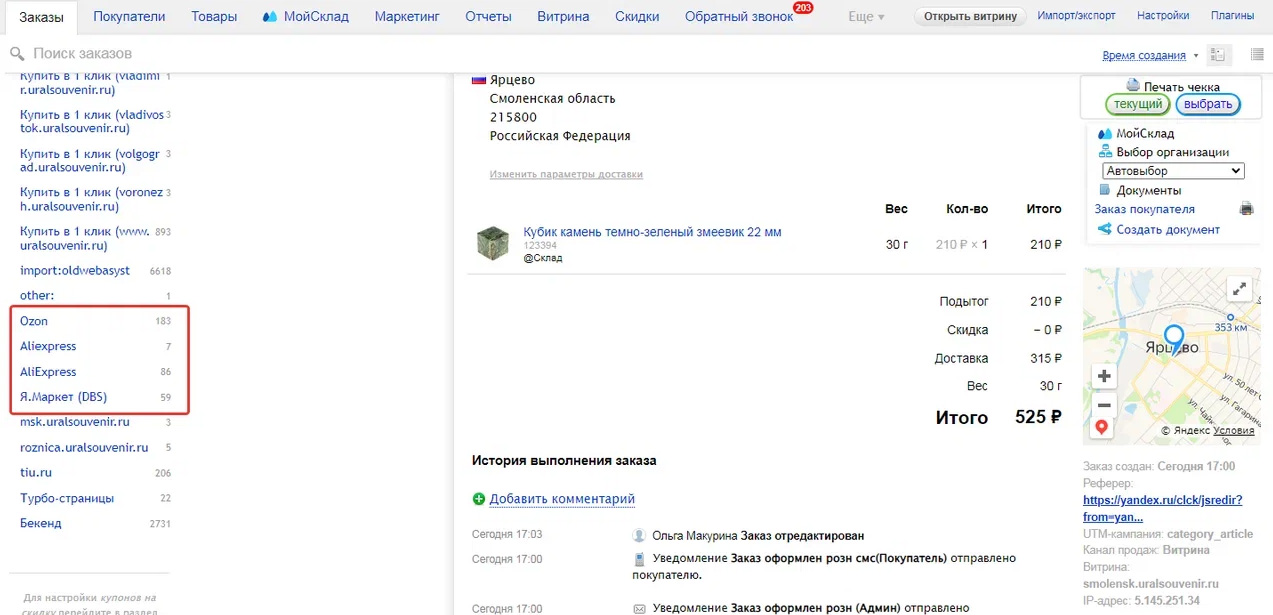The height and width of the screenshot is (615, 1273).
Task: Click the Выбор организации hierarchy icon
Action: (x=1105, y=152)
